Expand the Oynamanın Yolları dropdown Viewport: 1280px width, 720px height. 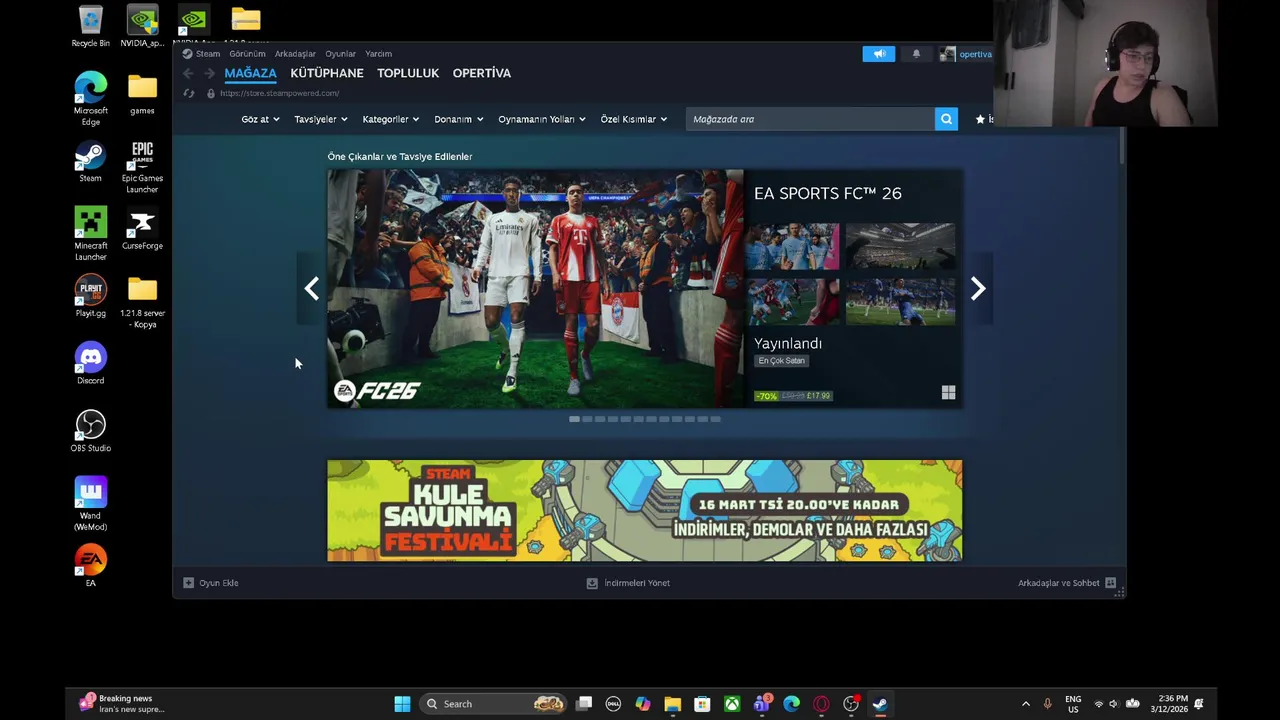coord(542,119)
